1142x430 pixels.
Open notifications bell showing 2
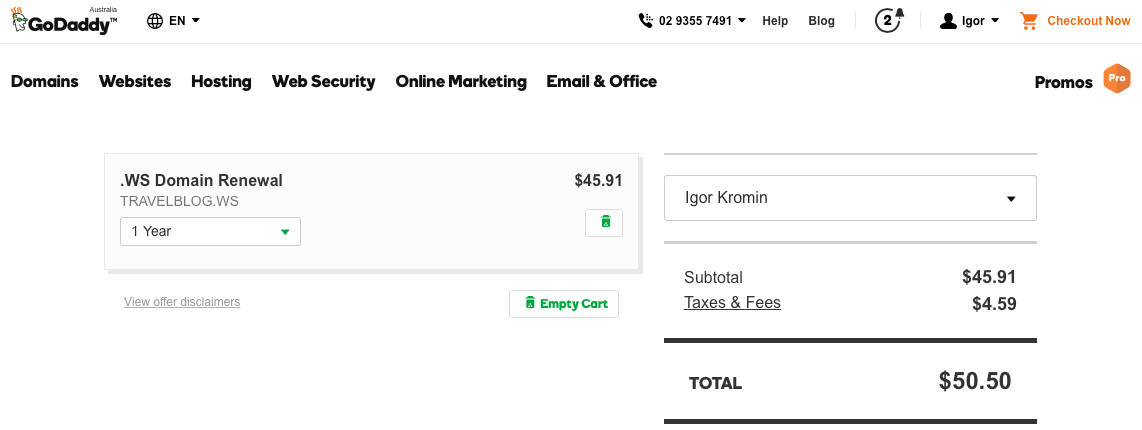(889, 20)
